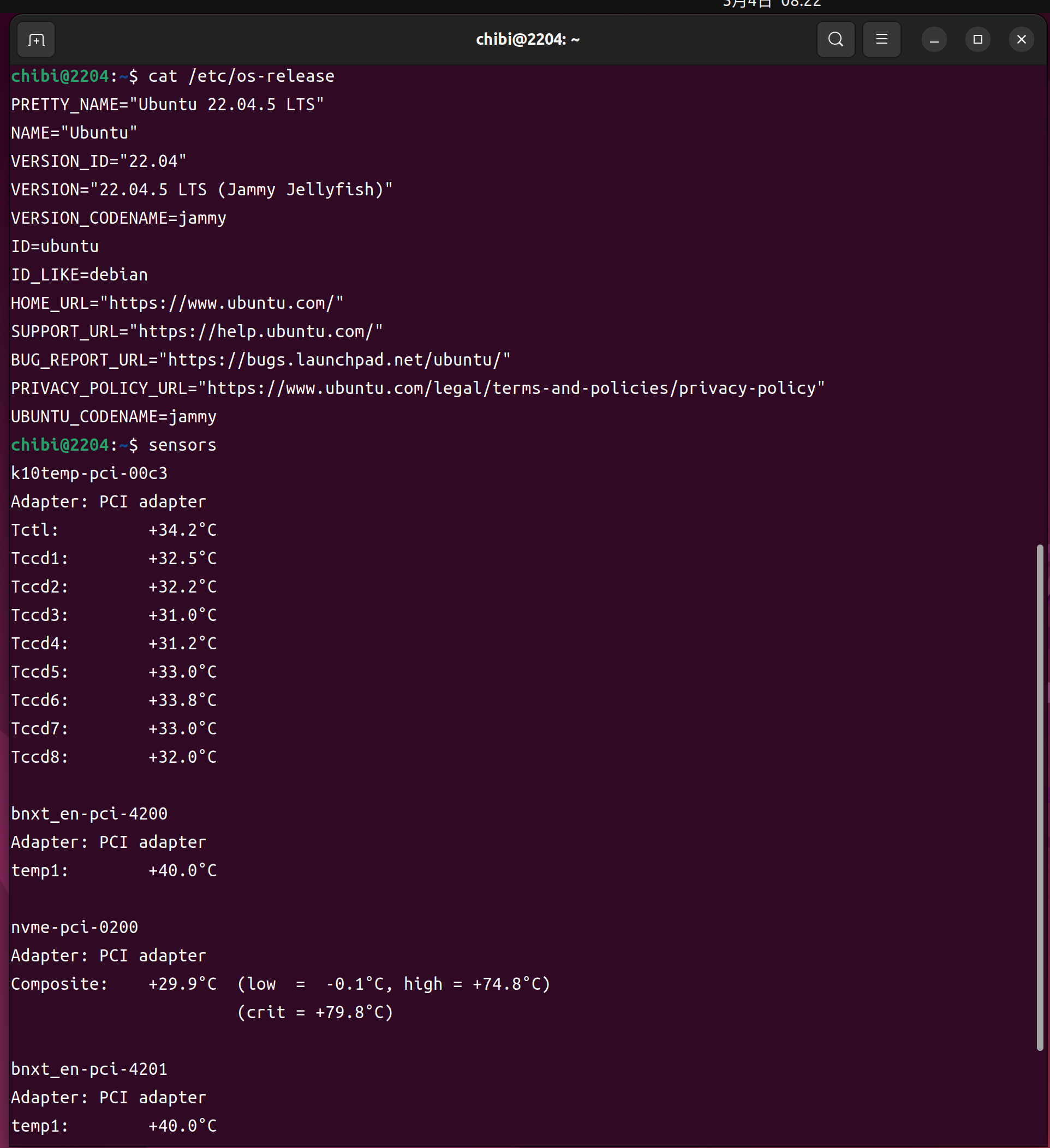
Task: Click the 'cat /etc/os-release' command text
Action: (x=241, y=76)
